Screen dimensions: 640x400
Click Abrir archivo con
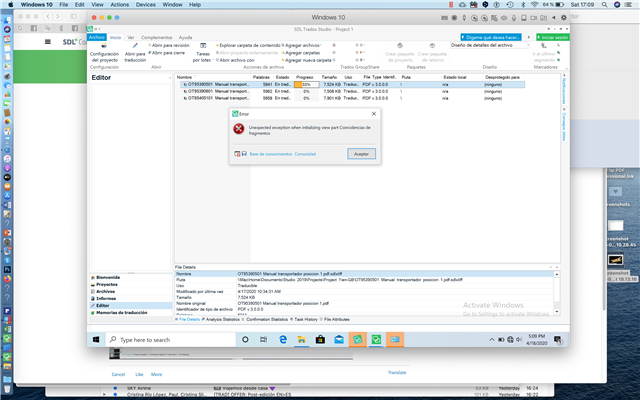coord(235,60)
